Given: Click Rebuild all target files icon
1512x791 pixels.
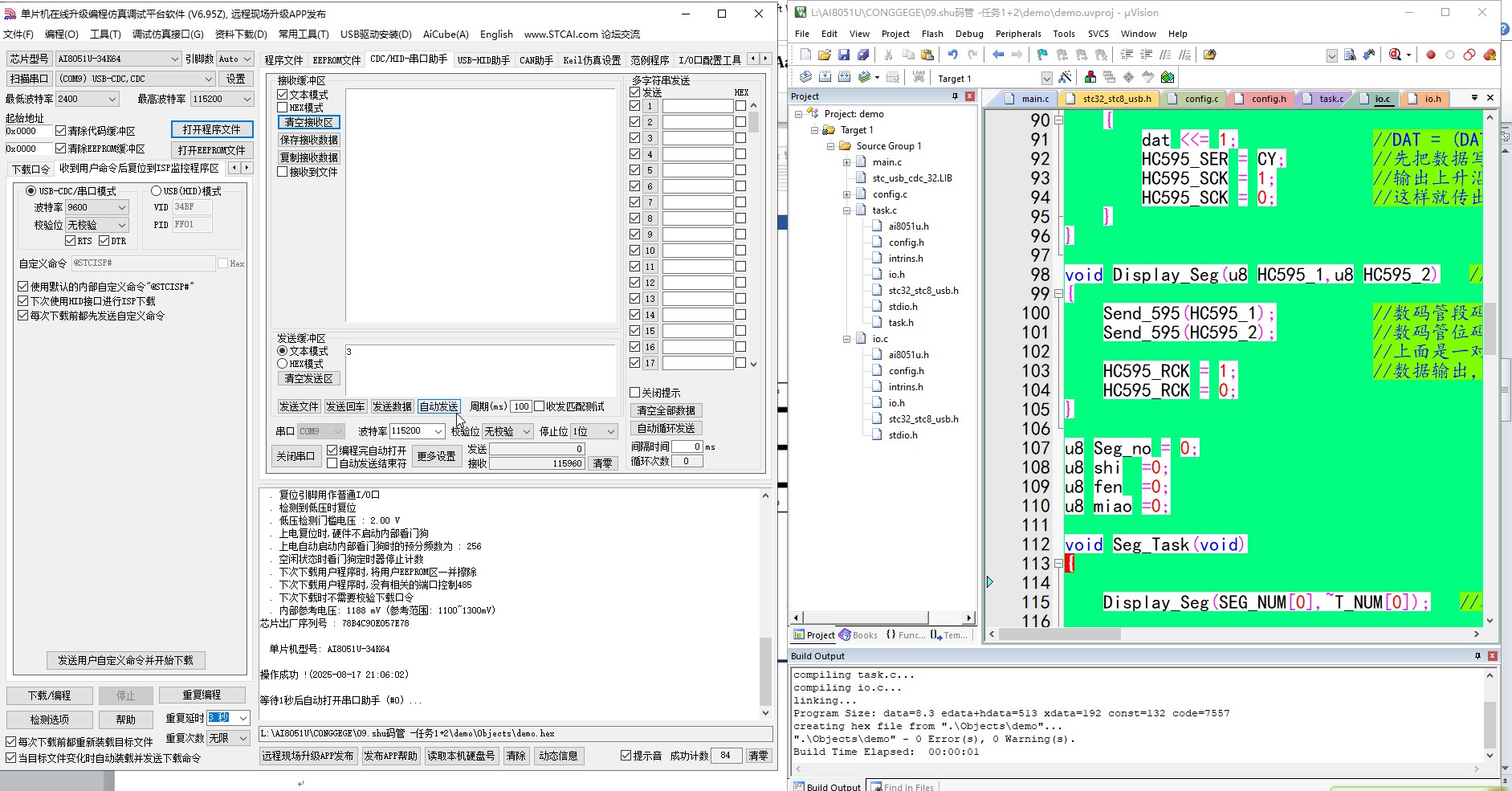Looking at the screenshot, I should (844, 77).
